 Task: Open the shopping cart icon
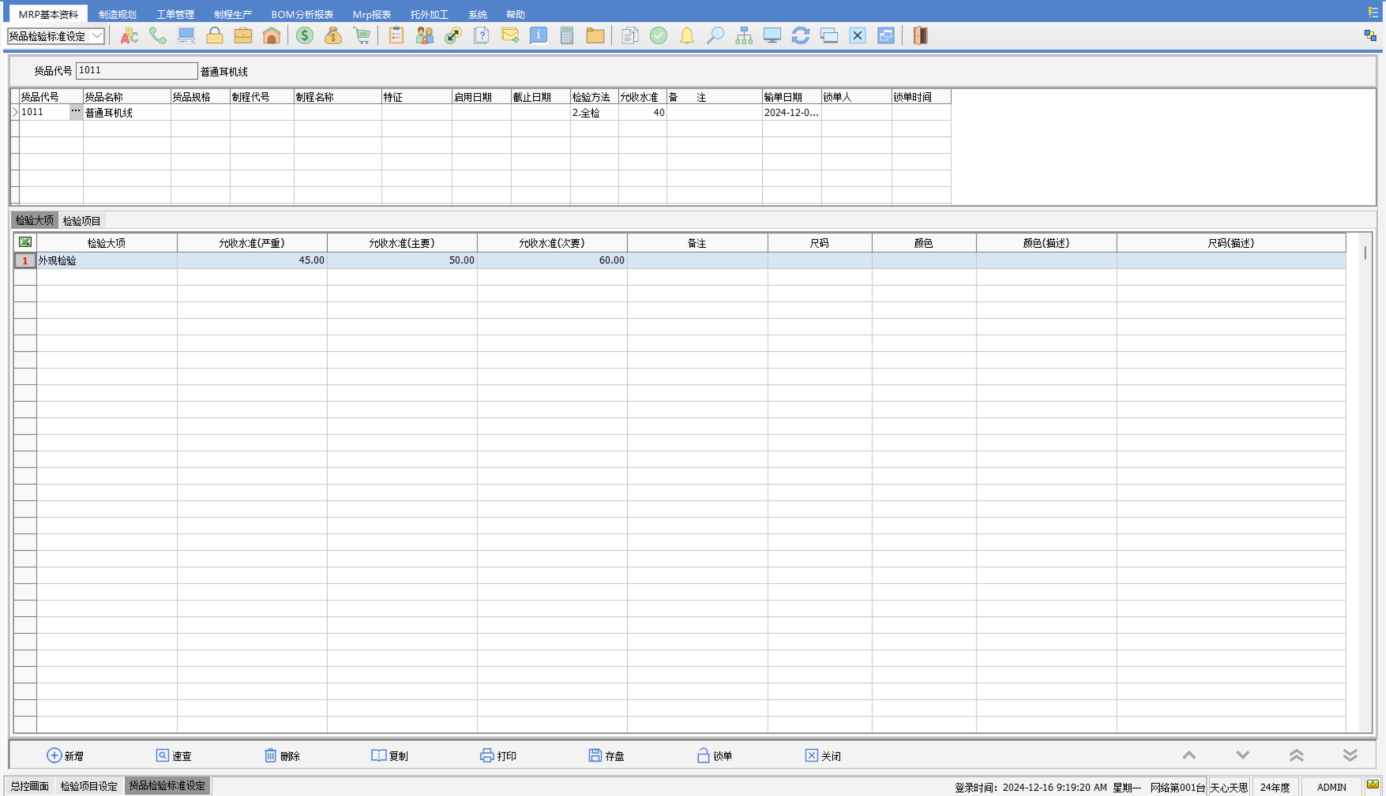pyautogui.click(x=362, y=36)
